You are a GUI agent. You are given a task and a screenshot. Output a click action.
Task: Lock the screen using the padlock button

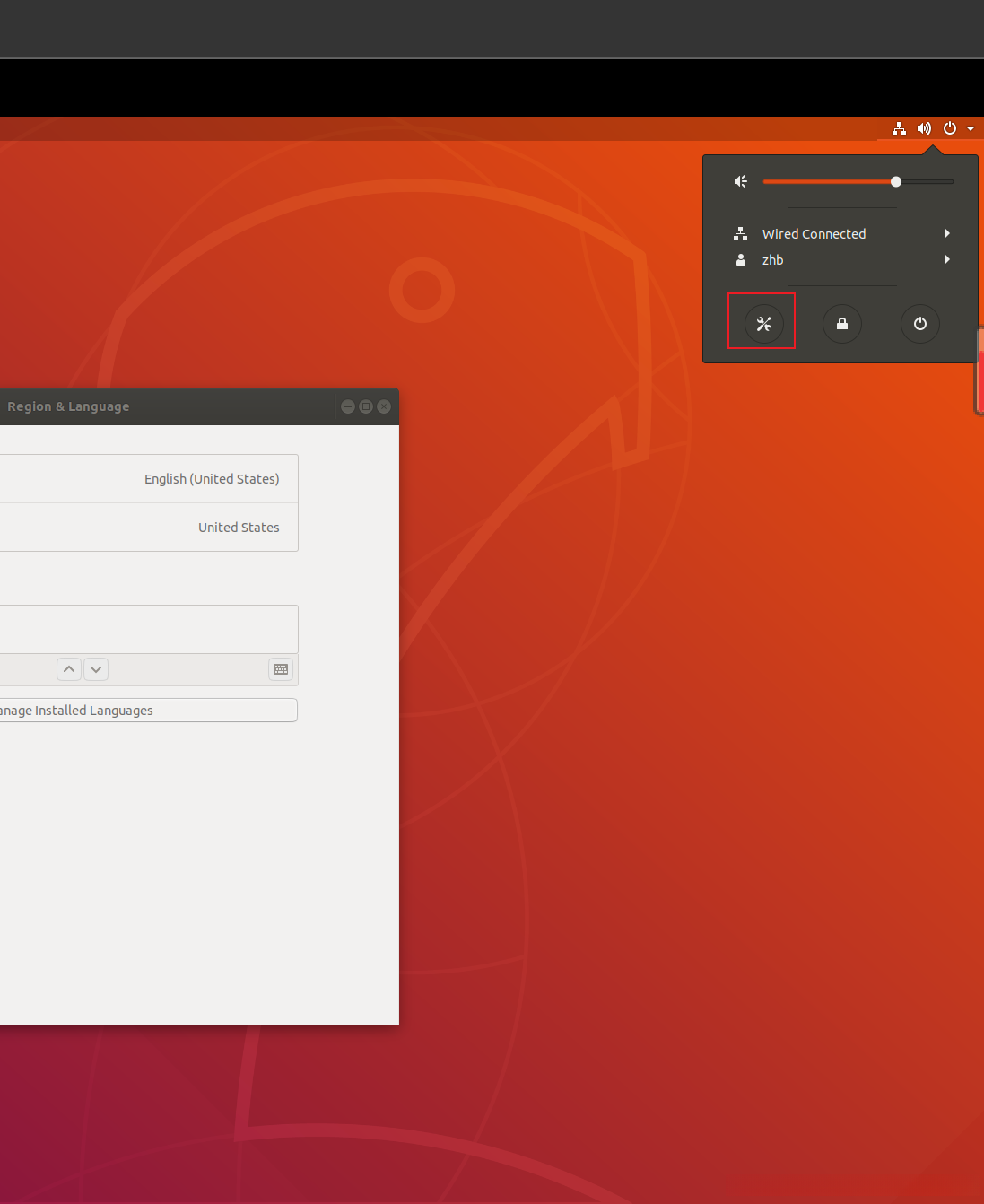(842, 324)
